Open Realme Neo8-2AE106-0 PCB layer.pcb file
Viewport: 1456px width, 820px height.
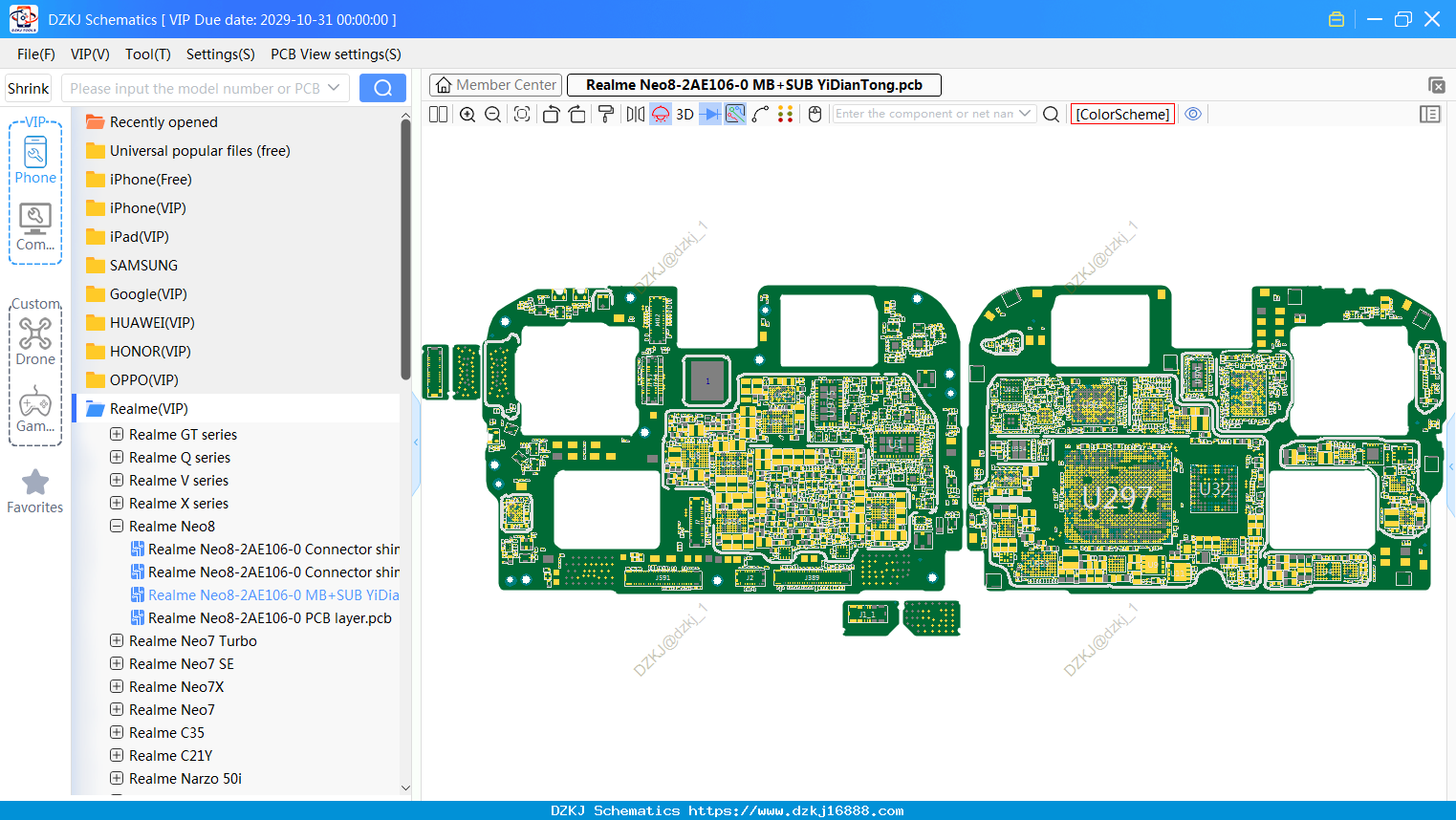tap(261, 618)
